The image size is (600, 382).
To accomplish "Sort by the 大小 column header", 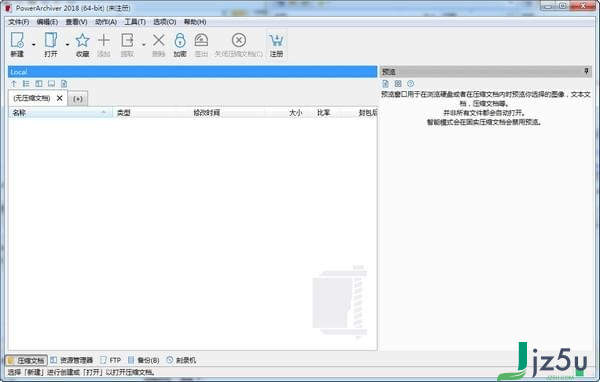I will (x=289, y=113).
